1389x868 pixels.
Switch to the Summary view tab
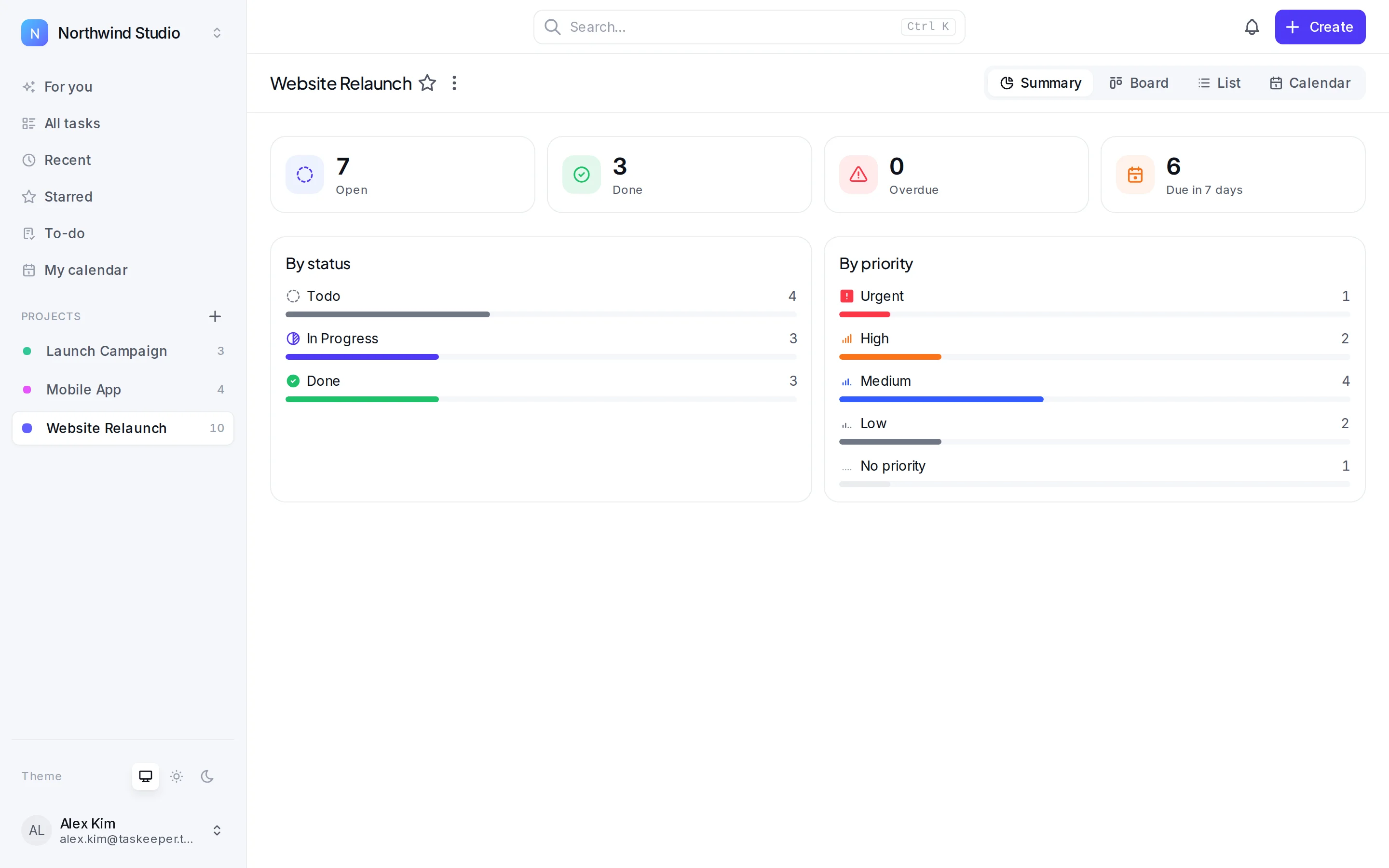tap(1040, 83)
